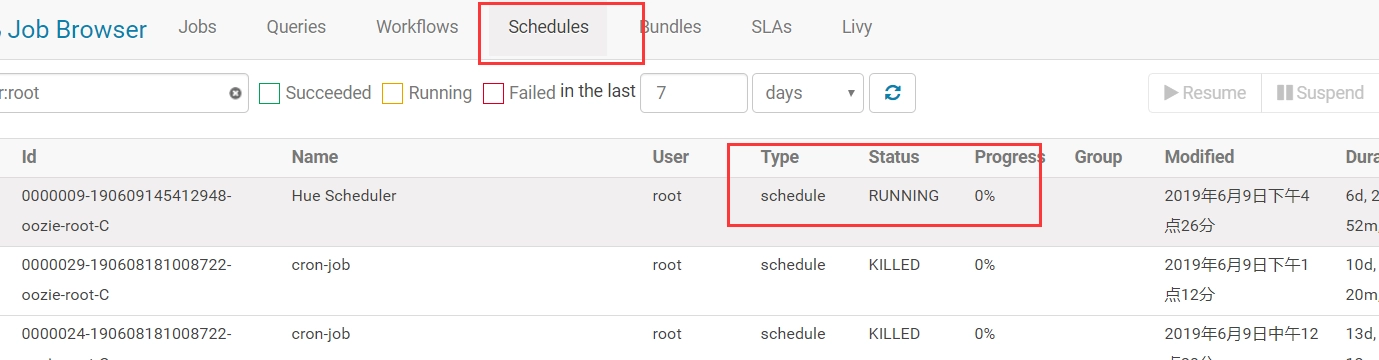
Task: Open the Workflows tab
Action: click(x=417, y=27)
